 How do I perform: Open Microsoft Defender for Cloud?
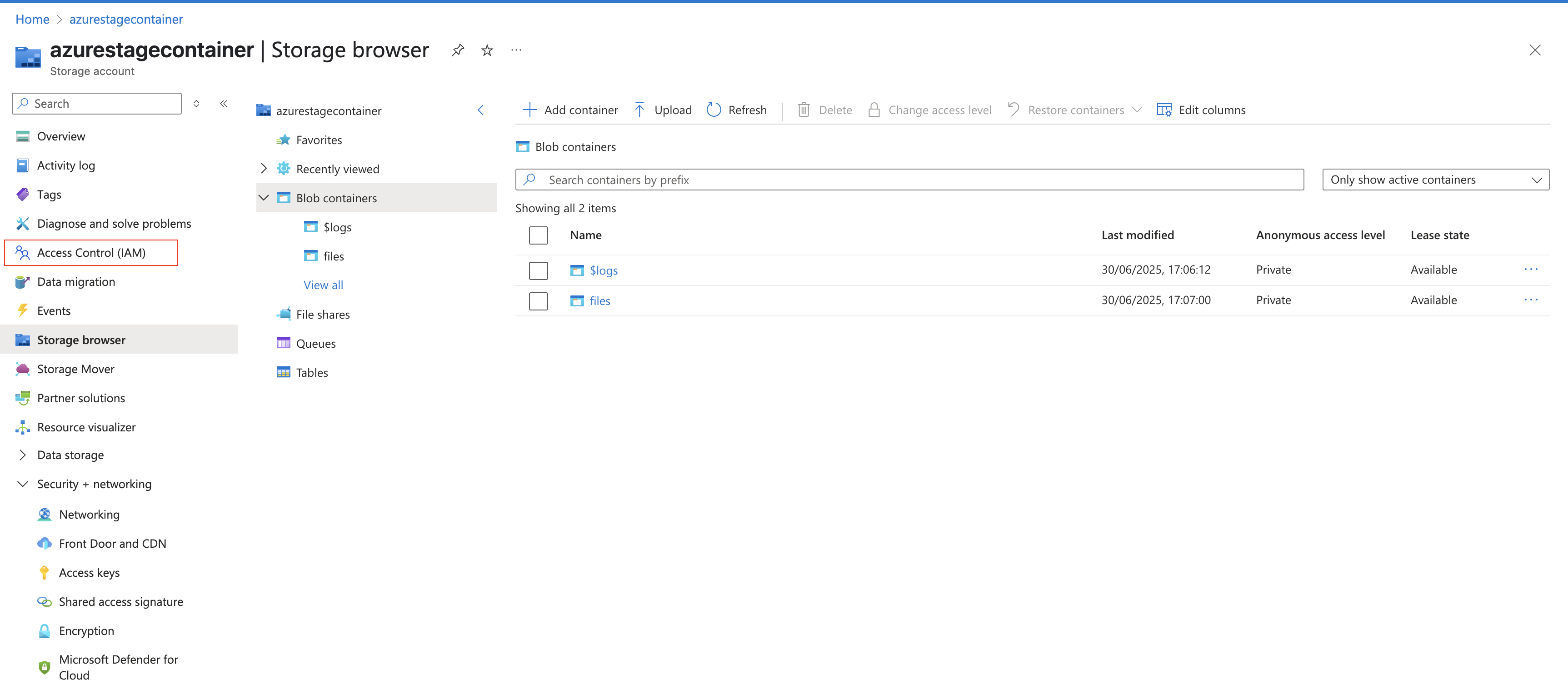click(118, 667)
